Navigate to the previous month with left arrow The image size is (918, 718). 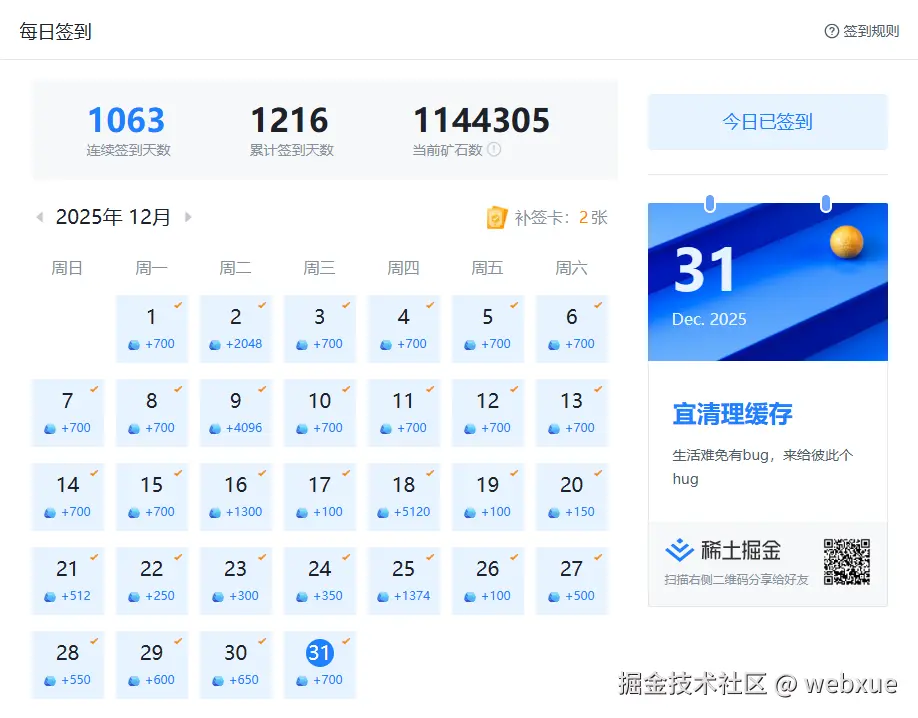[x=39, y=216]
